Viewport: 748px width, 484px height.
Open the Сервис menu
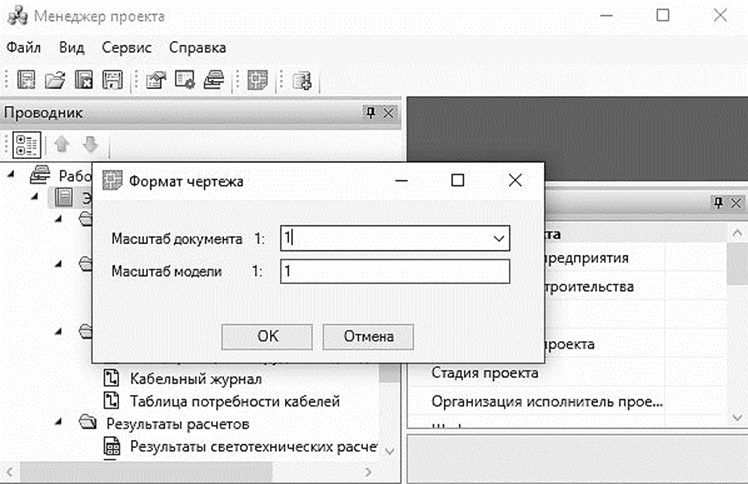(x=127, y=47)
